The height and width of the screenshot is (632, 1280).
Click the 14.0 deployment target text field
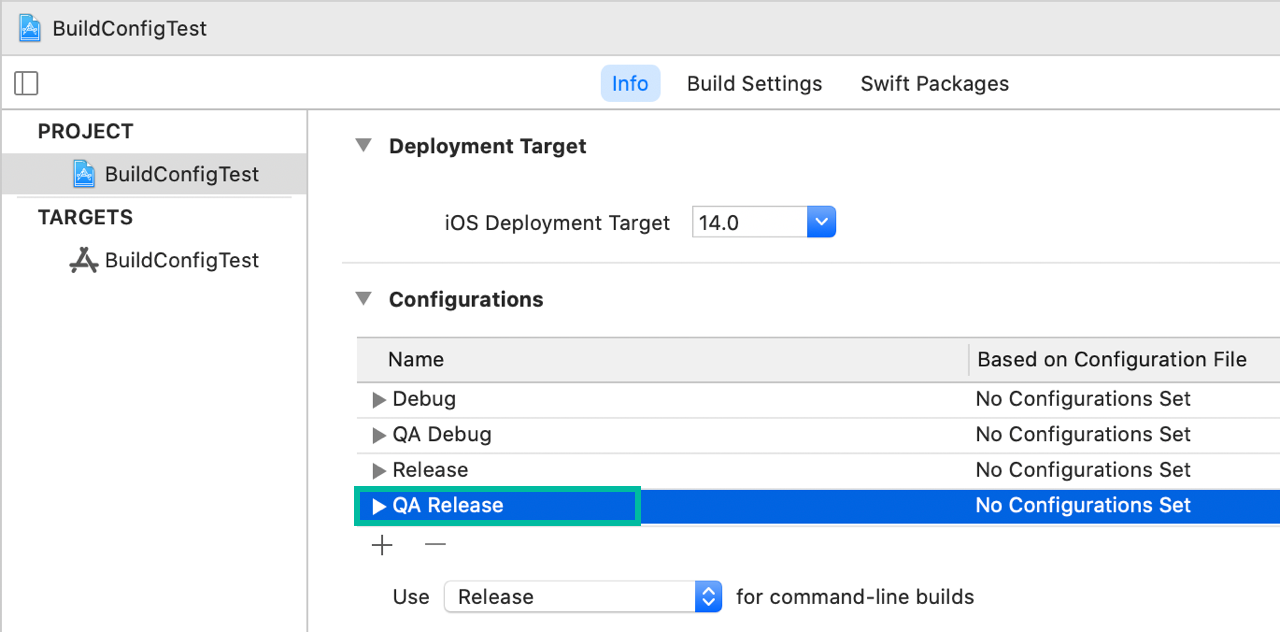[x=748, y=222]
